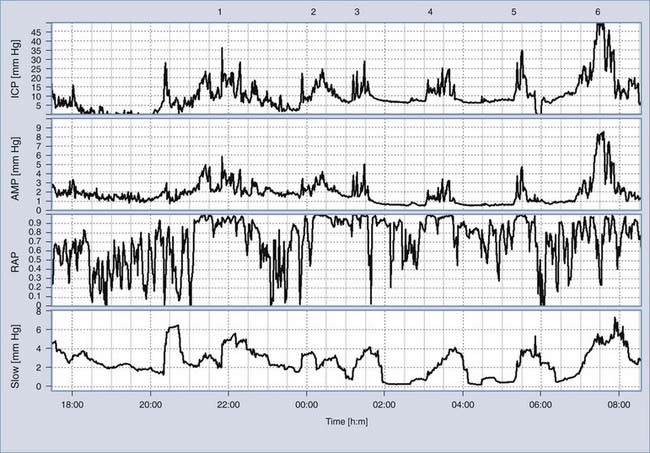650x453 pixels.
Task: Click the 06:00 time tick label
Action: (541, 406)
